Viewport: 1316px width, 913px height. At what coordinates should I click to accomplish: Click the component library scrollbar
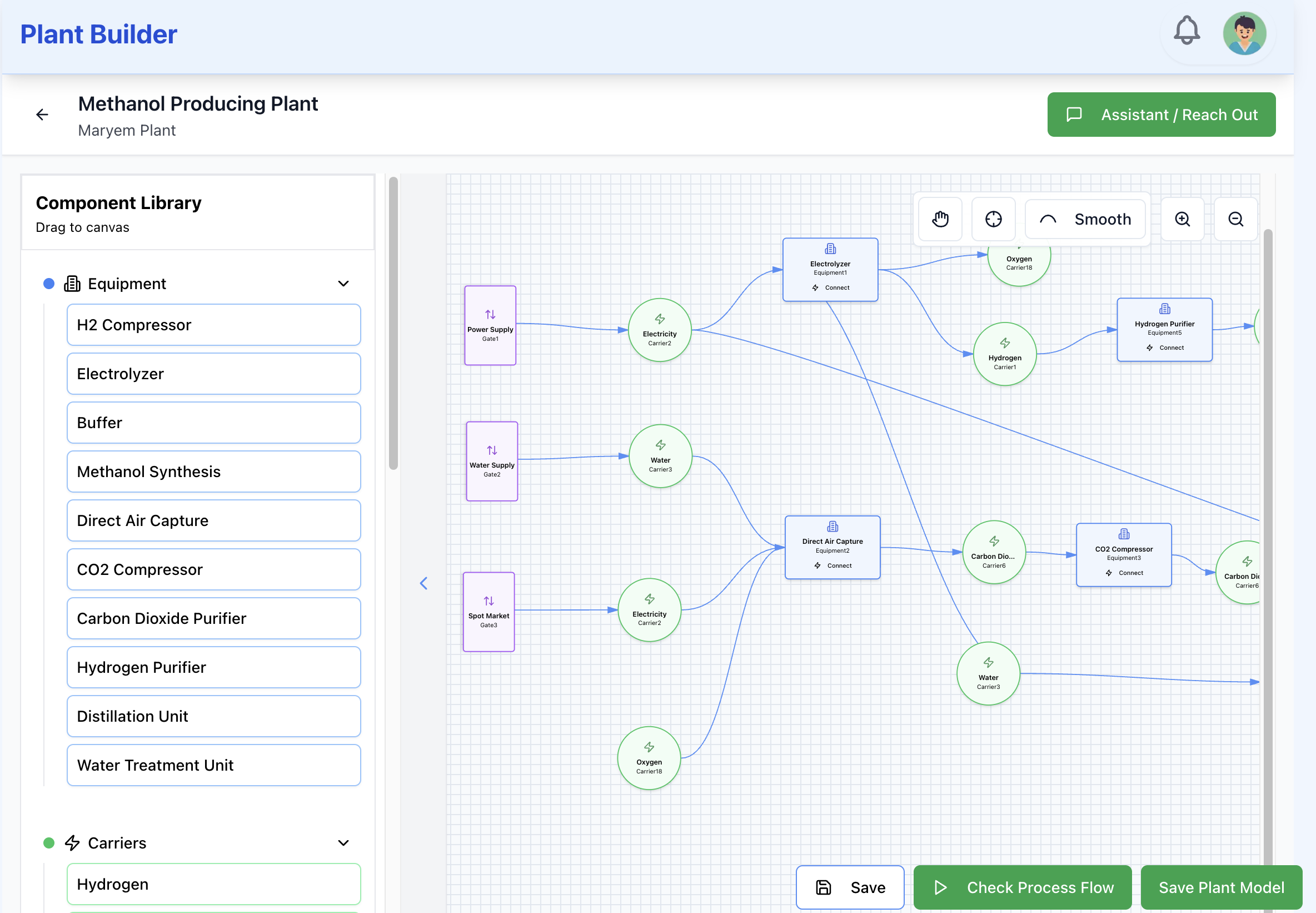(x=393, y=323)
